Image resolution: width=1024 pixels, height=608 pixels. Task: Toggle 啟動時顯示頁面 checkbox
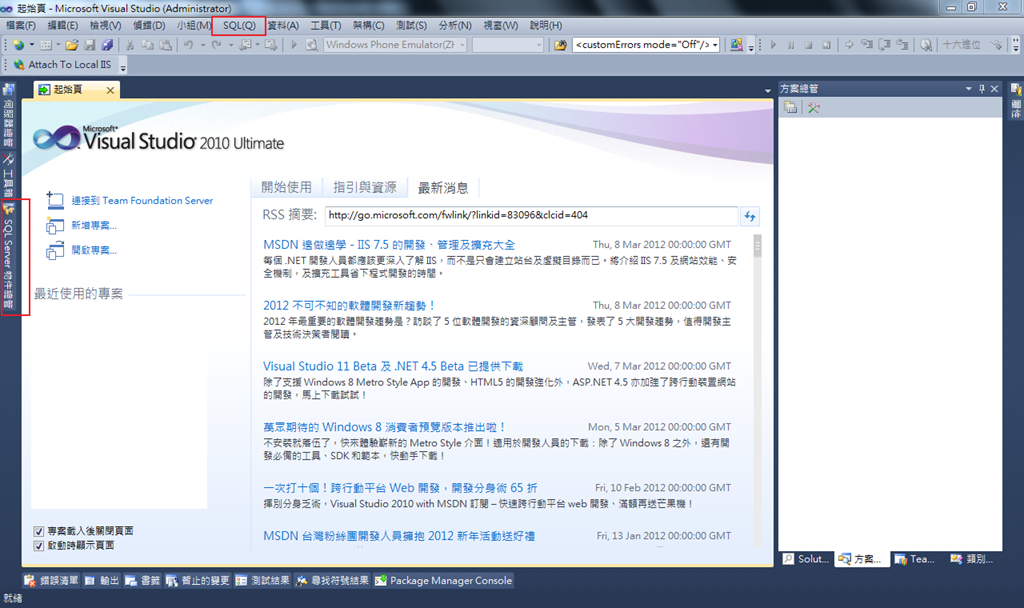click(39, 546)
